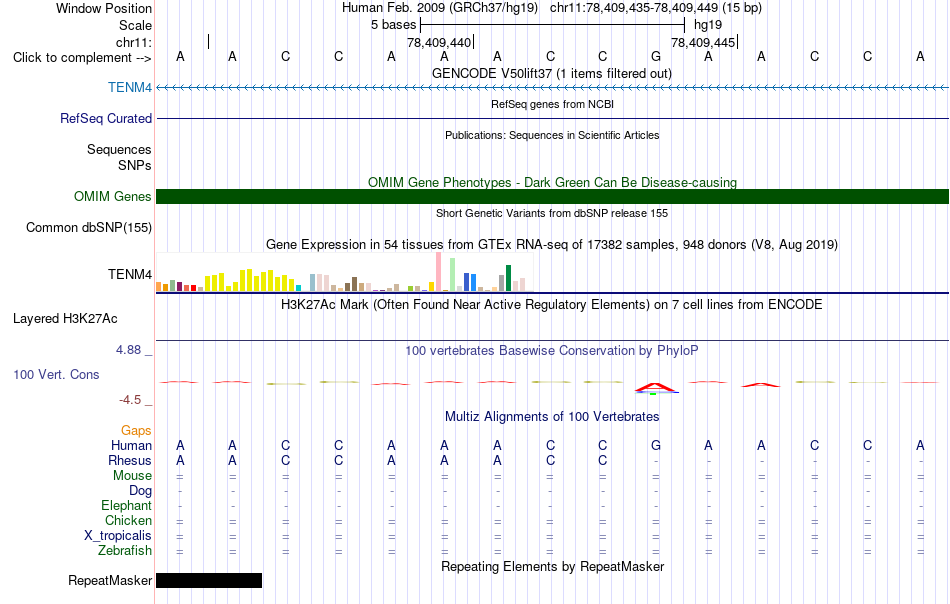Click the dark green OMIM gene bar
The image size is (950, 604).
tap(552, 196)
